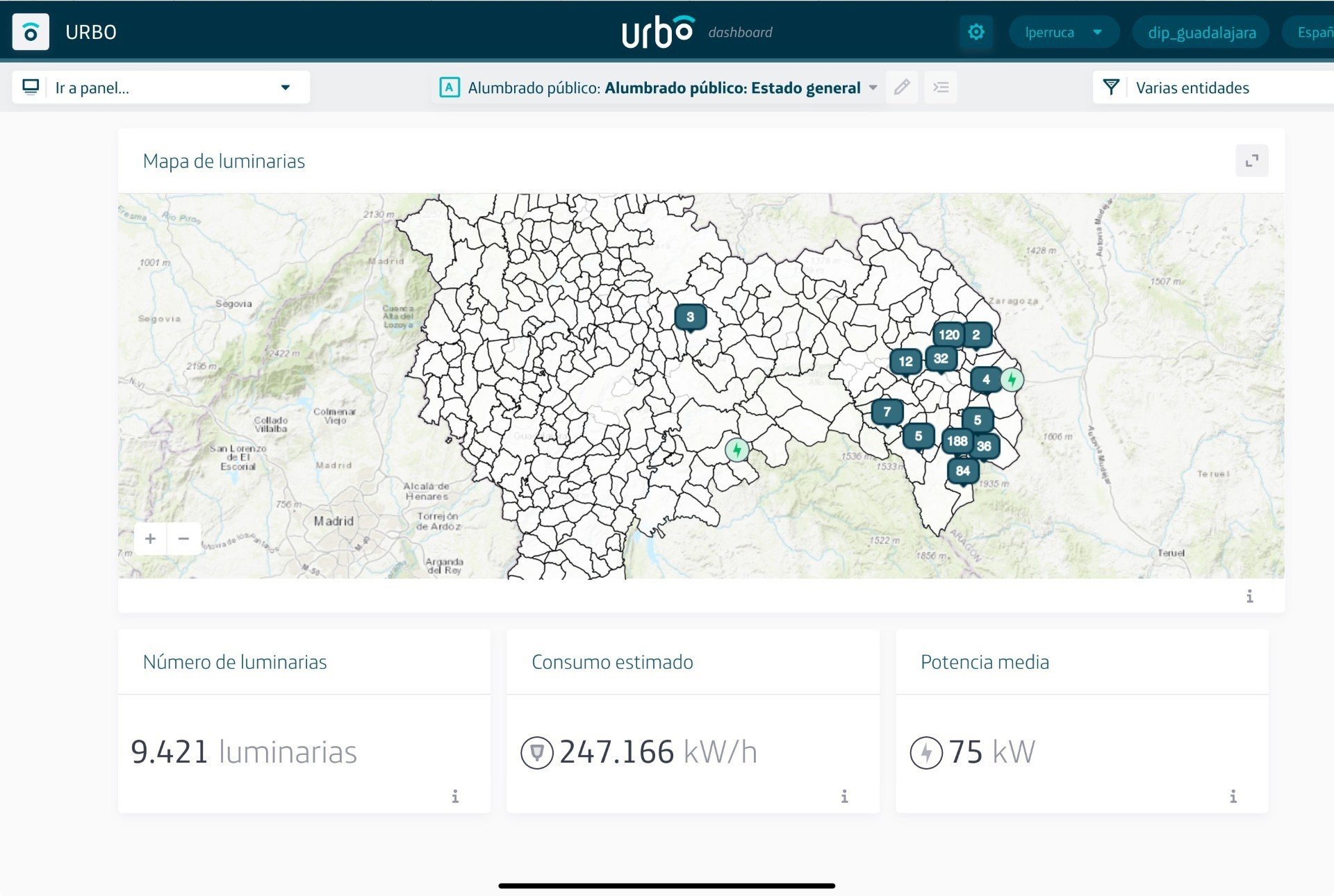Open the 'Ir a panel...' dropdown
The height and width of the screenshot is (896, 1334).
(161, 88)
